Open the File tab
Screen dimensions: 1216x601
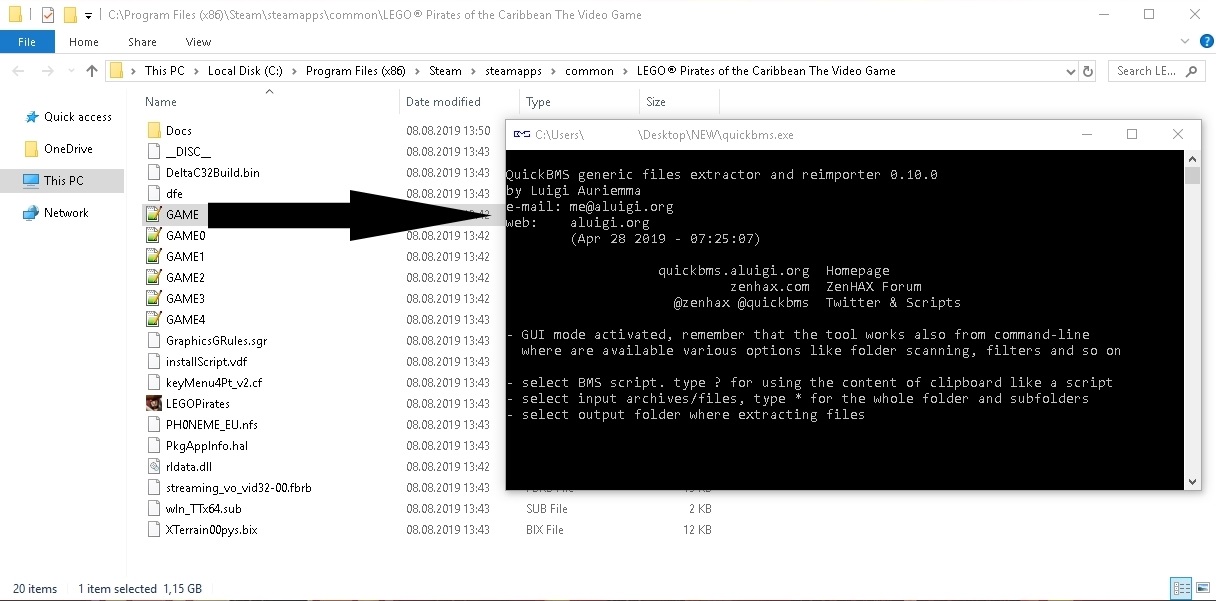click(27, 42)
